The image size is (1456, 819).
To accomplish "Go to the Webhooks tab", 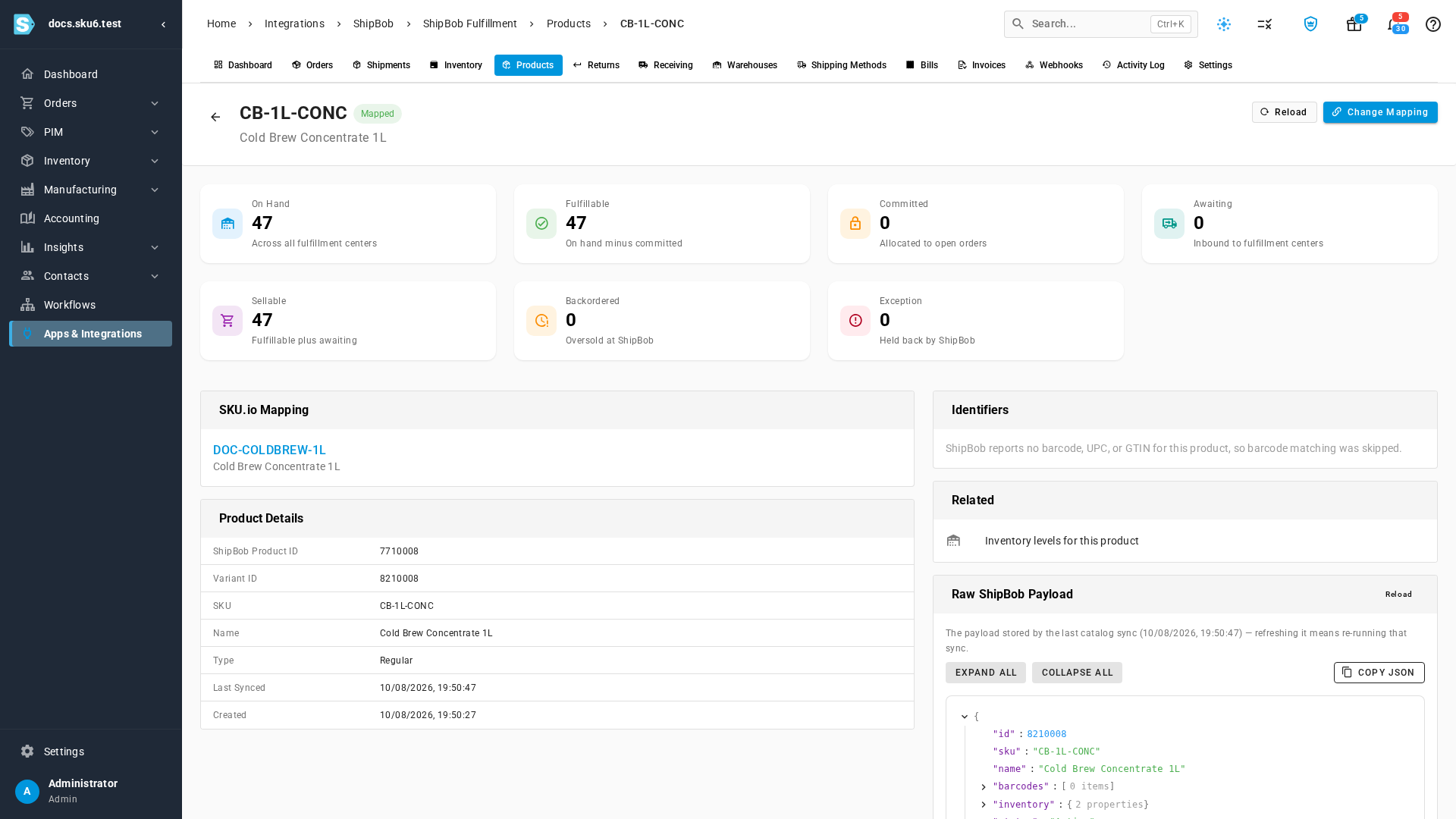I will click(1054, 65).
